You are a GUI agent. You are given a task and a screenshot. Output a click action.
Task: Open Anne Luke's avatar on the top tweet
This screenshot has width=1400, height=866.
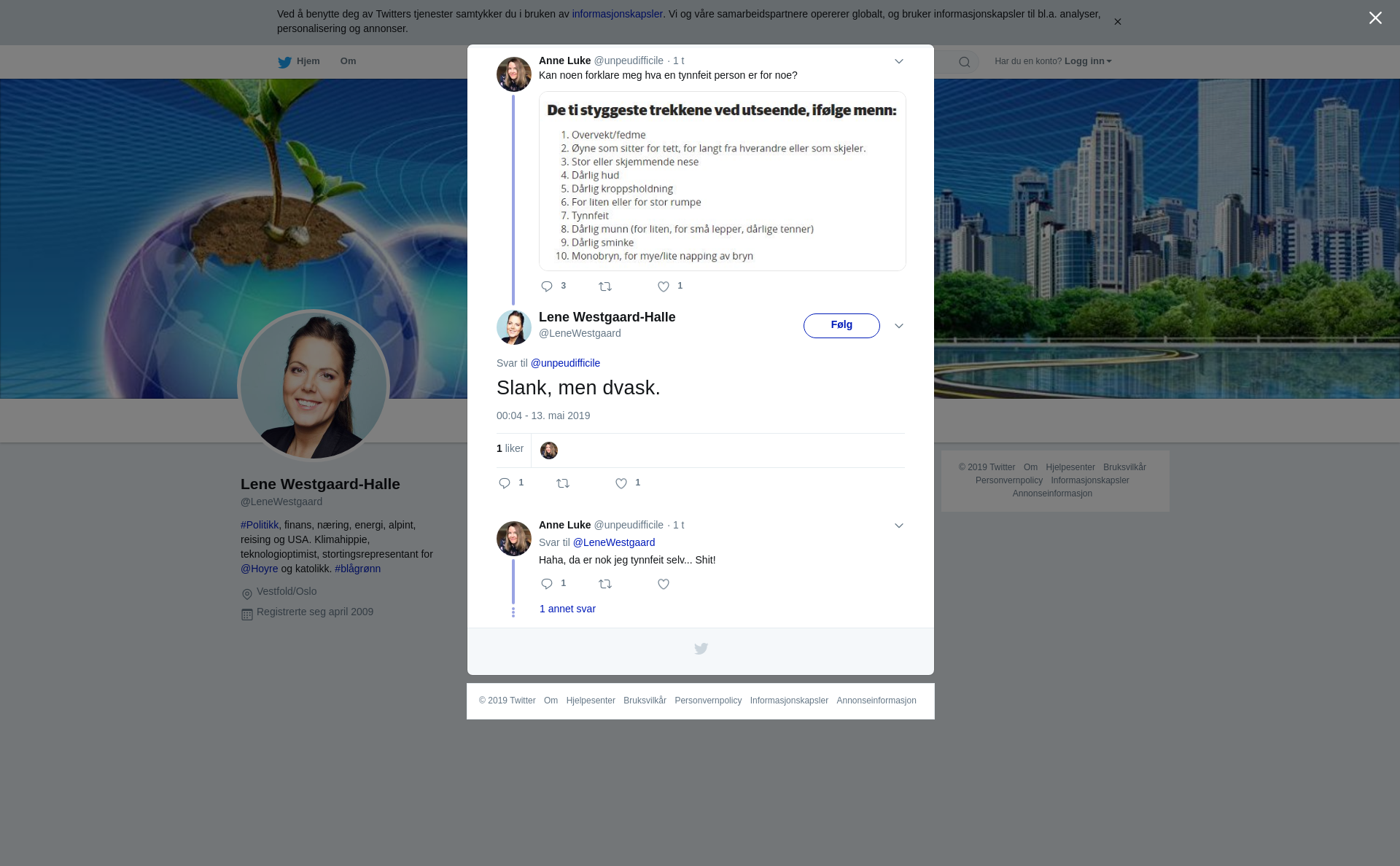click(514, 74)
